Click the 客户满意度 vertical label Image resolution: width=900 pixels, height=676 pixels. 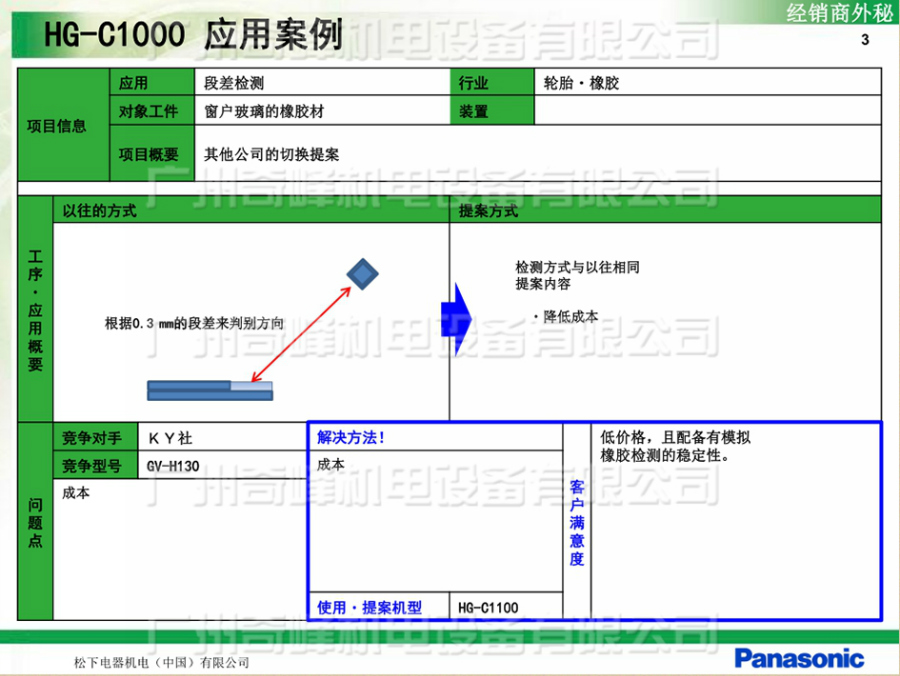click(x=576, y=521)
